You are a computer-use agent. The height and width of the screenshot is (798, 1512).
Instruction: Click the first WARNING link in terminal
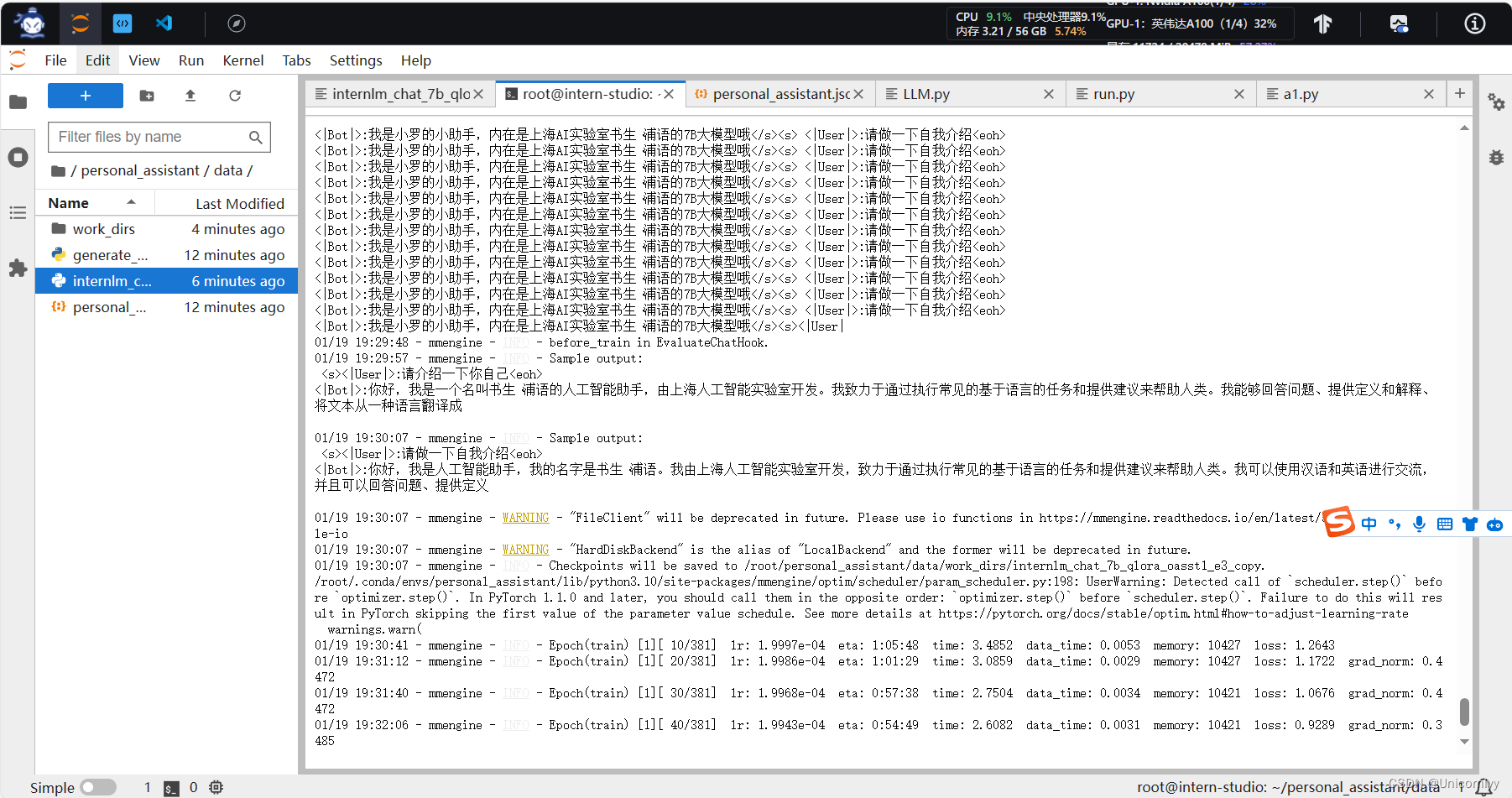pos(525,518)
